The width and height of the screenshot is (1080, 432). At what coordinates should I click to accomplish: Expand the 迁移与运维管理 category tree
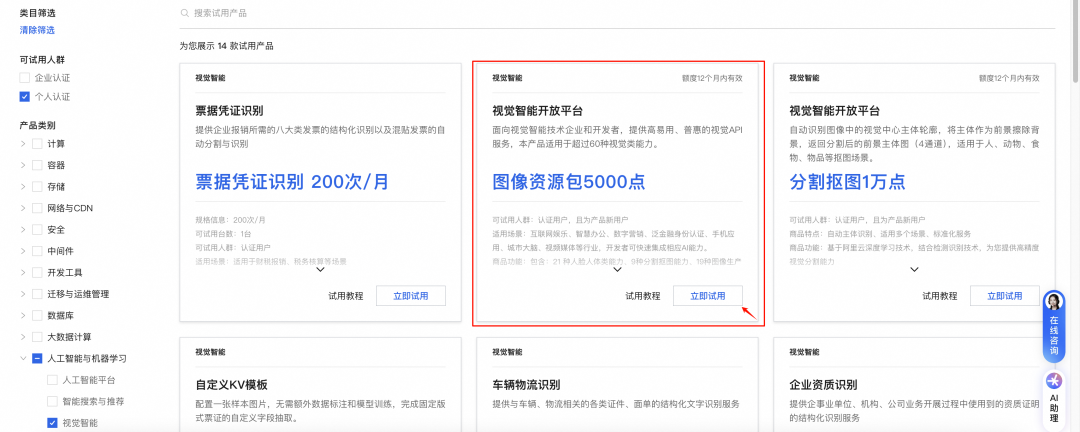pos(23,294)
